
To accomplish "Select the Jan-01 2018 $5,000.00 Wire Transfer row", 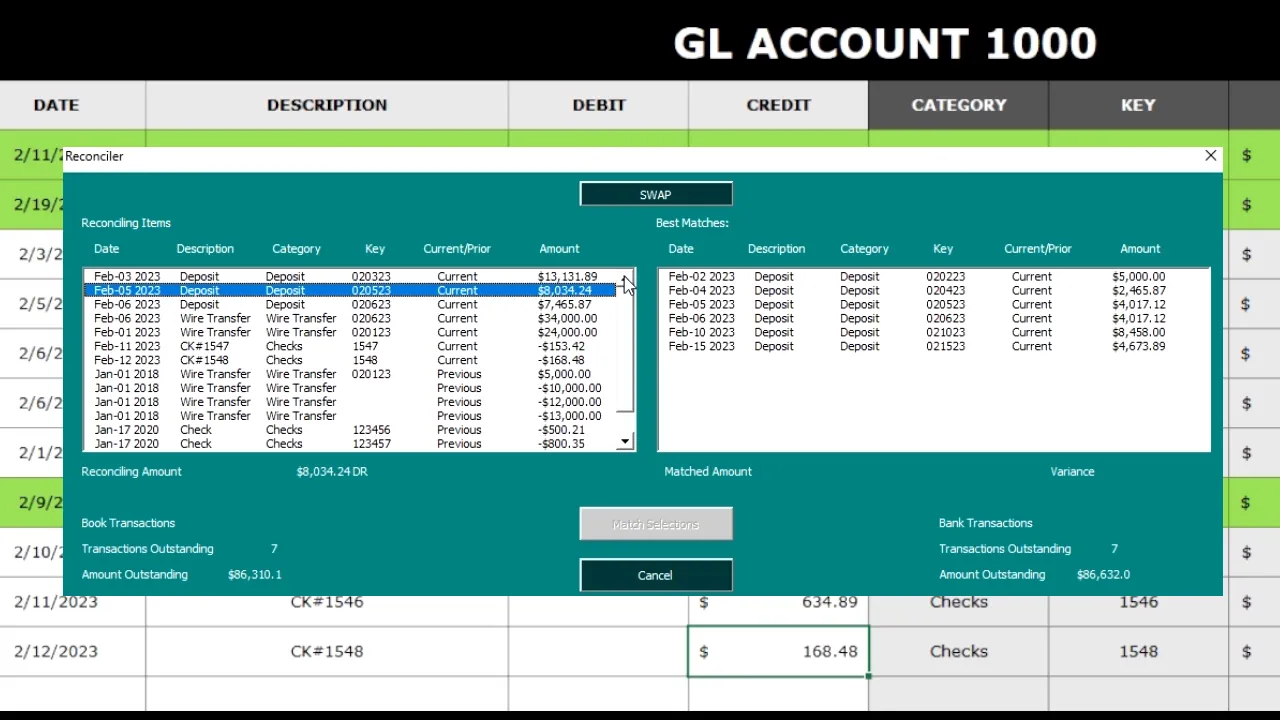I will point(300,374).
